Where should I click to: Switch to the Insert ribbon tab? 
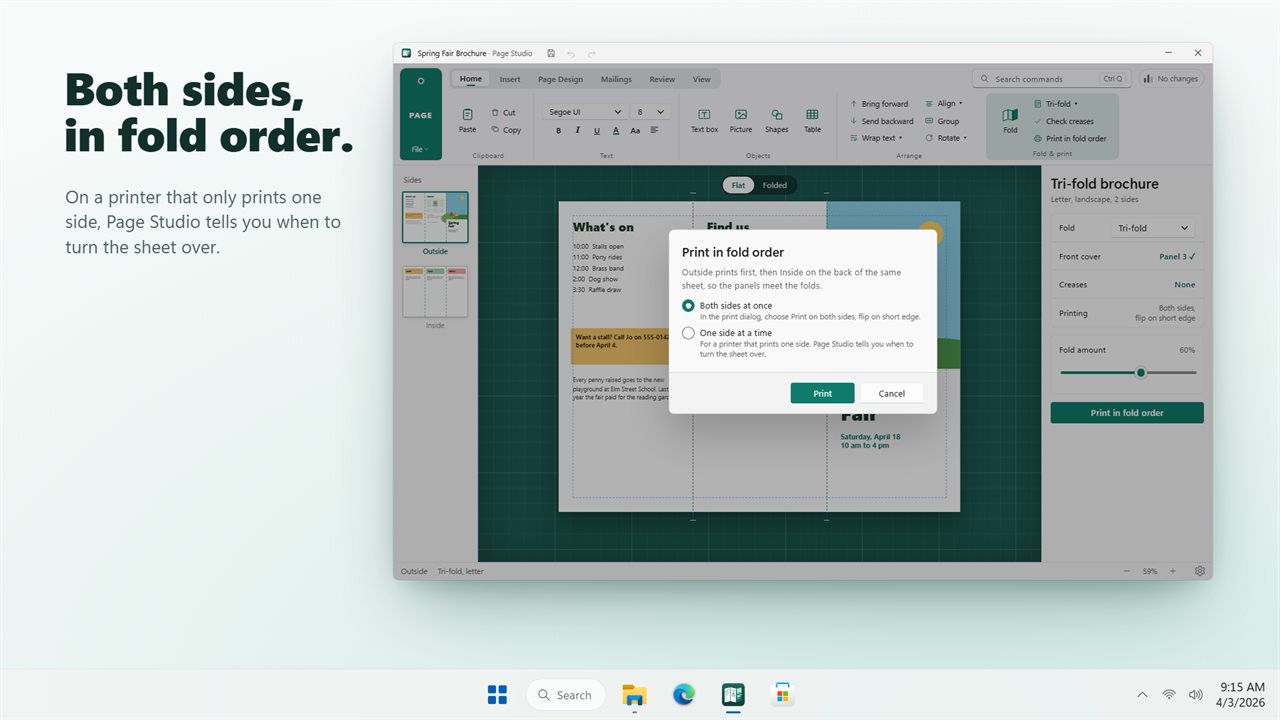(510, 79)
